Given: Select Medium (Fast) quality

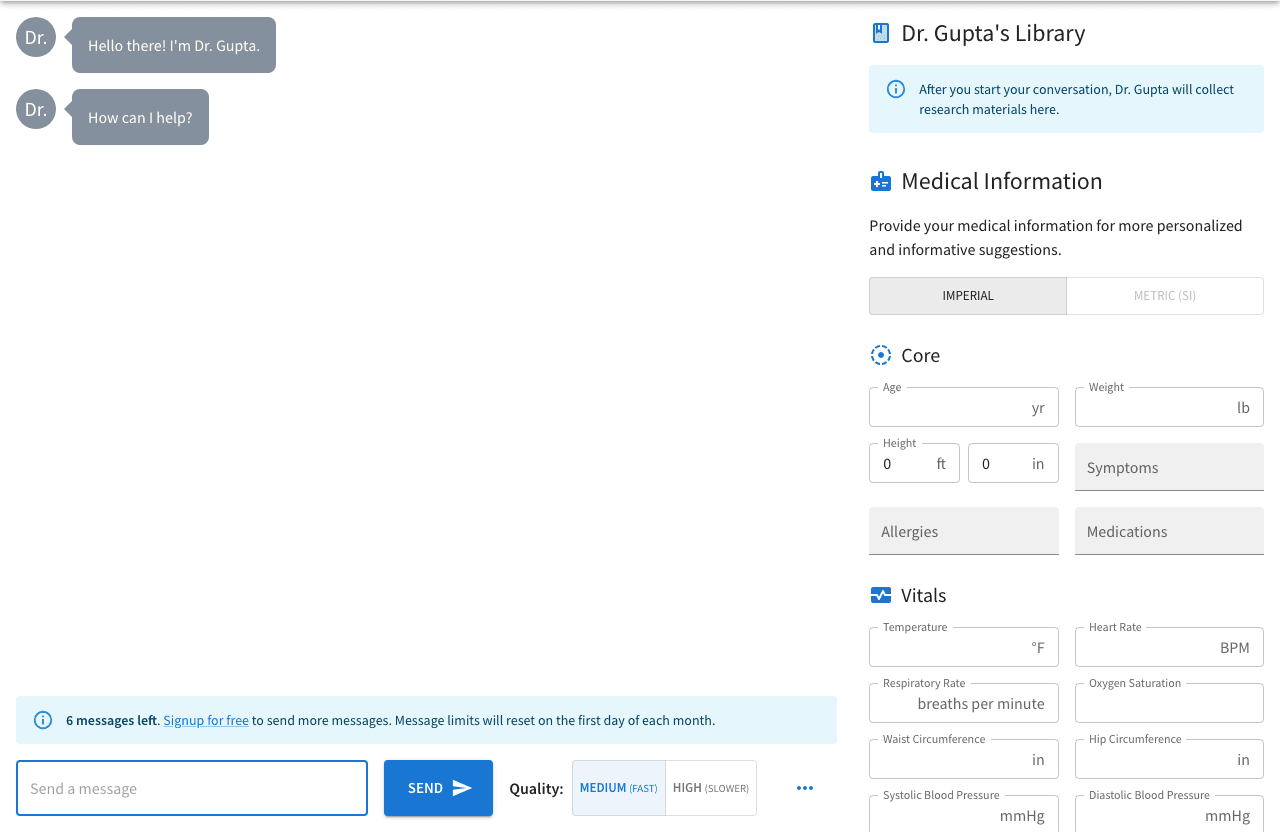Looking at the screenshot, I should click(x=619, y=788).
